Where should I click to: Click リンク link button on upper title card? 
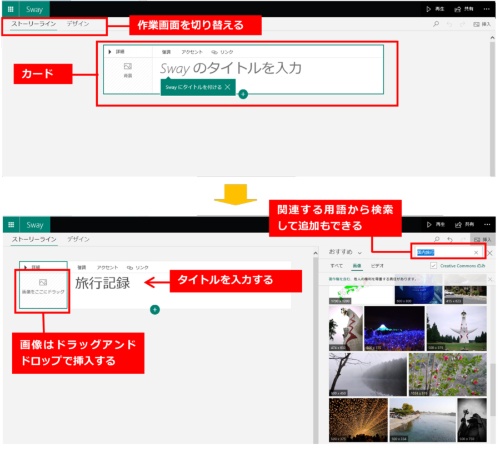click(222, 52)
